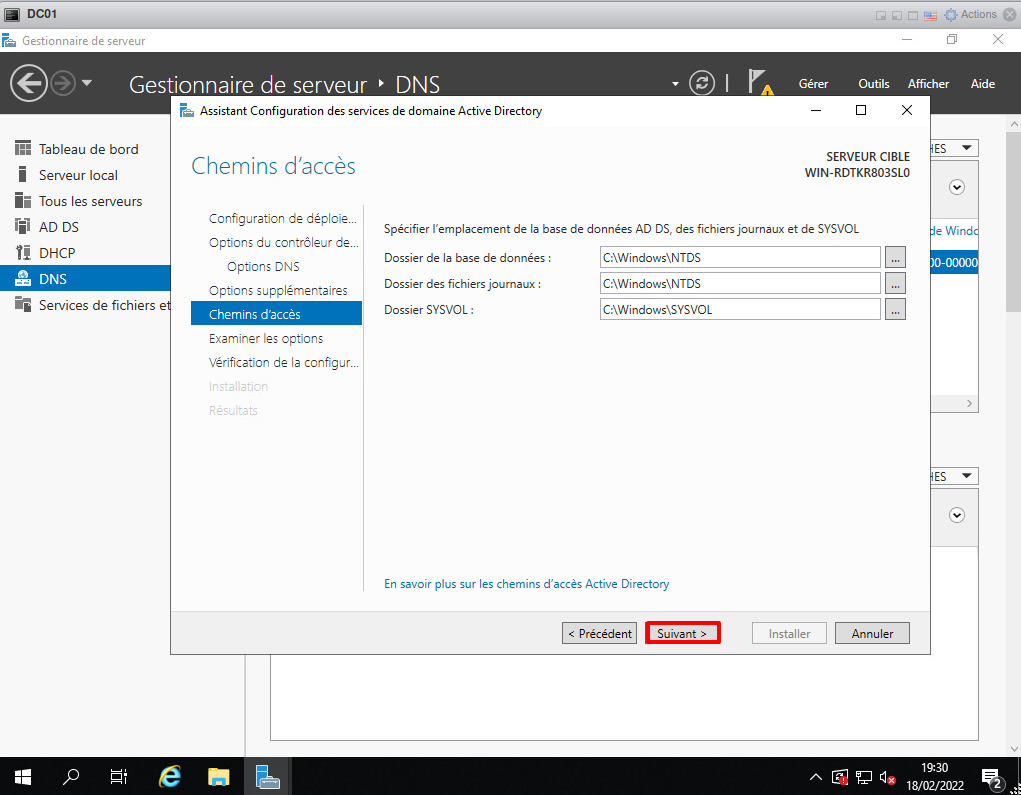Click the journal files folder path field

point(740,284)
